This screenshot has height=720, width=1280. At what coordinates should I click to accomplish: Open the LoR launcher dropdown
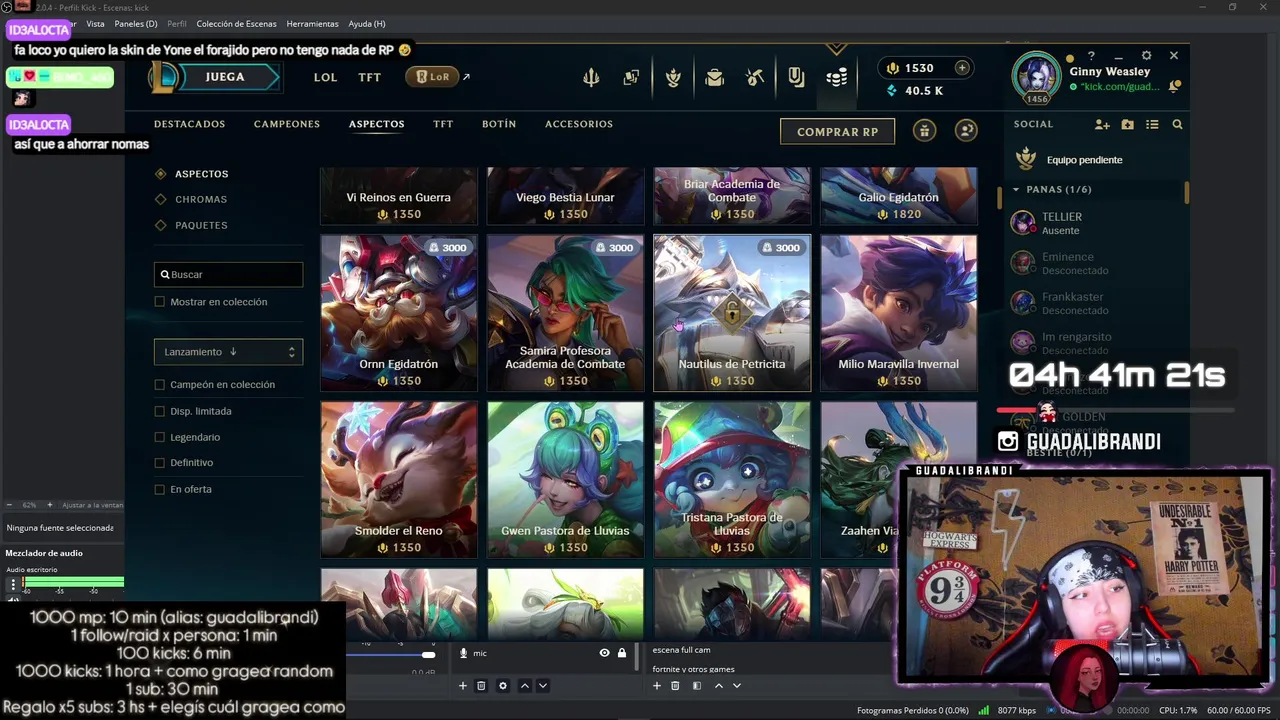(431, 77)
